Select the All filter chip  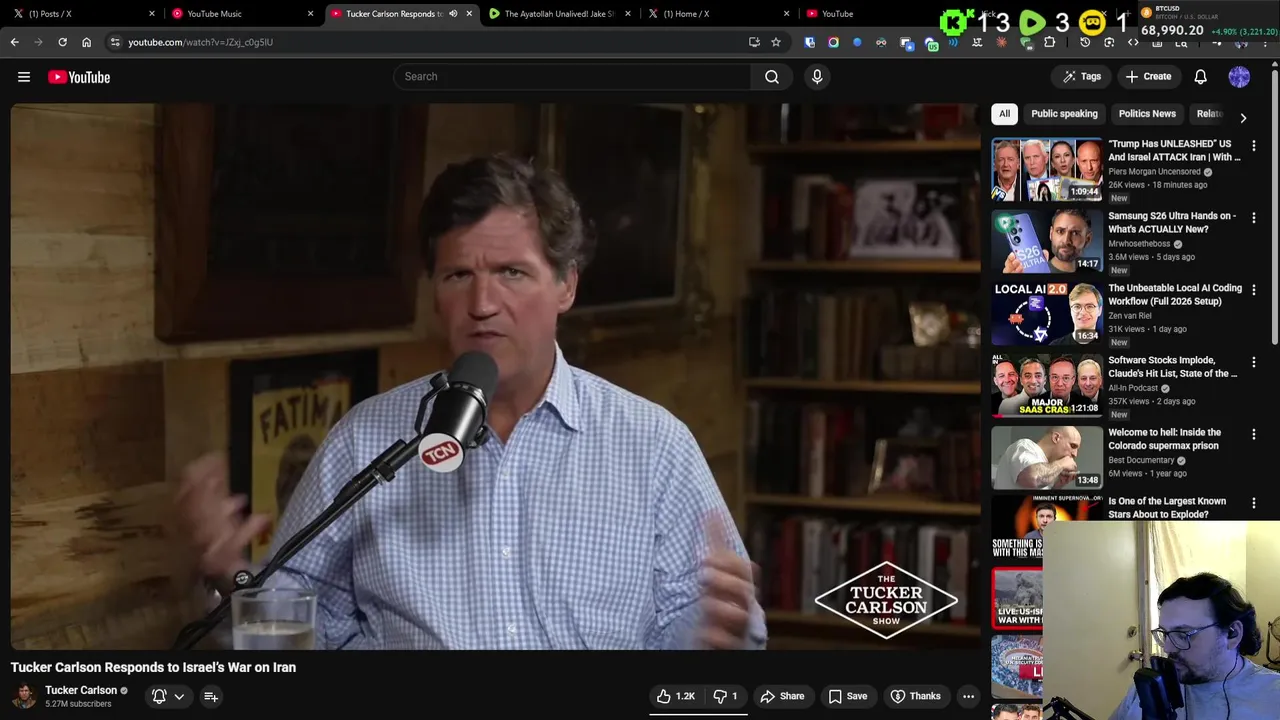(1004, 114)
